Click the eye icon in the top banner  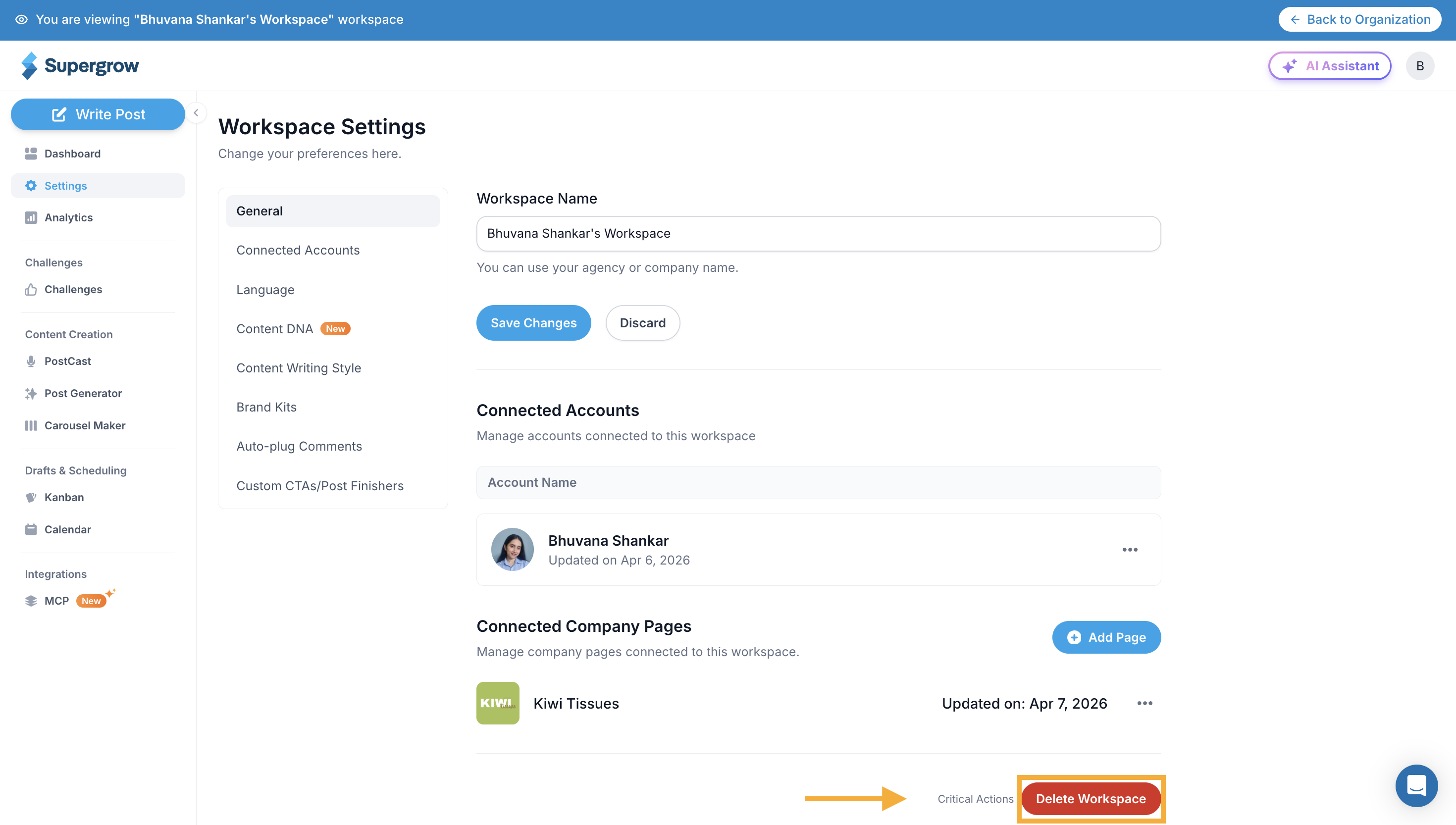click(21, 19)
